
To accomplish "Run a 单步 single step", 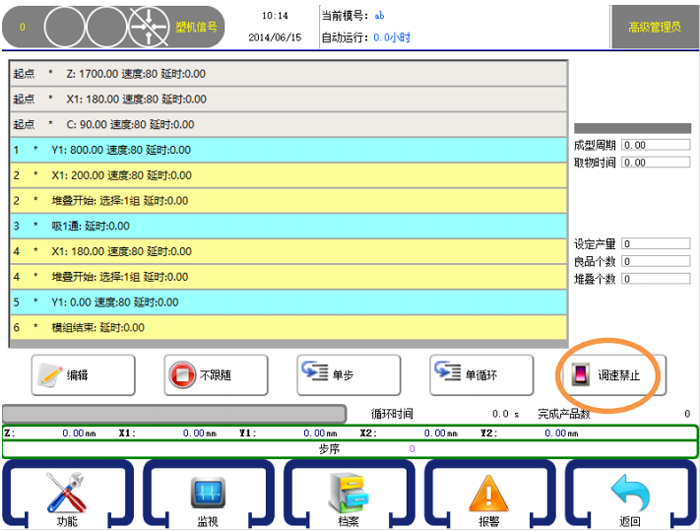I will 348,375.
